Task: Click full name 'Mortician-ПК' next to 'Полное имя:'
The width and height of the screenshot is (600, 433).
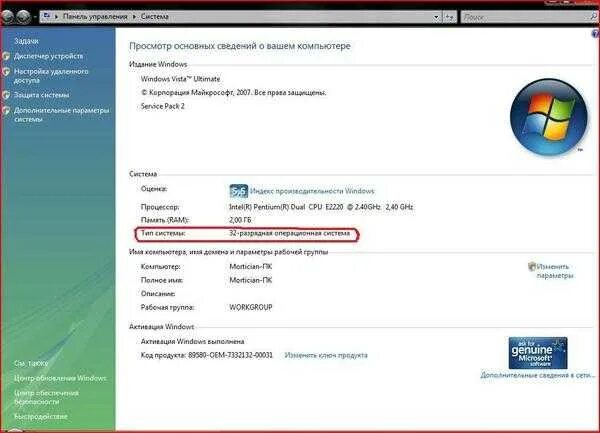Action: (251, 280)
